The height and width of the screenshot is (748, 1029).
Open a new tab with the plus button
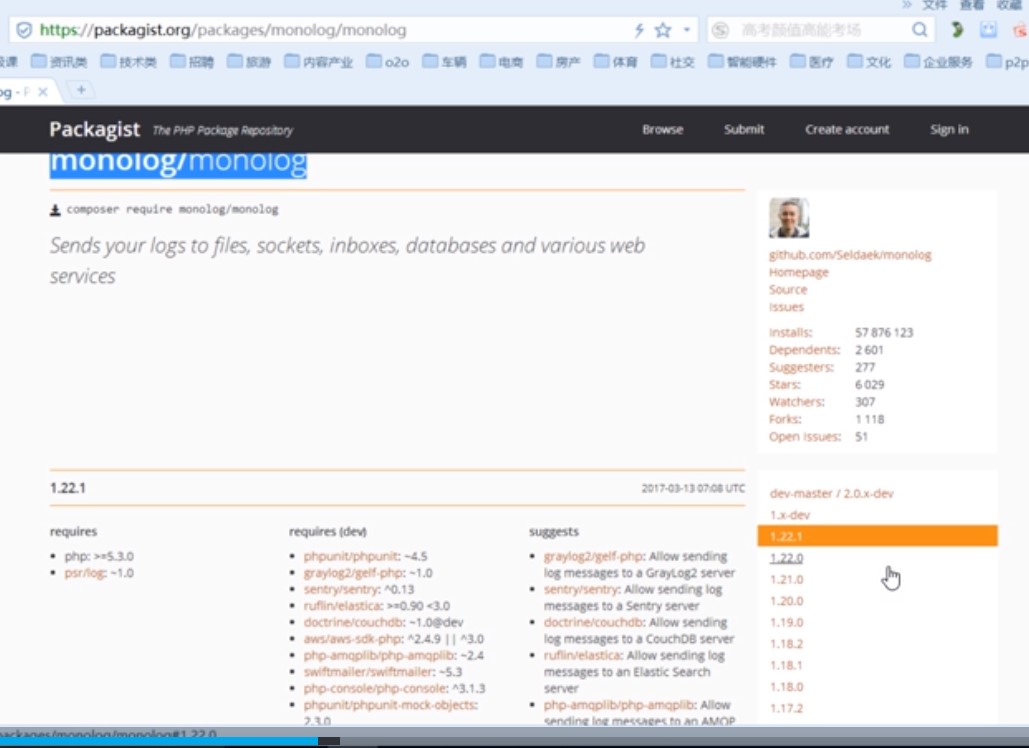pyautogui.click(x=81, y=90)
